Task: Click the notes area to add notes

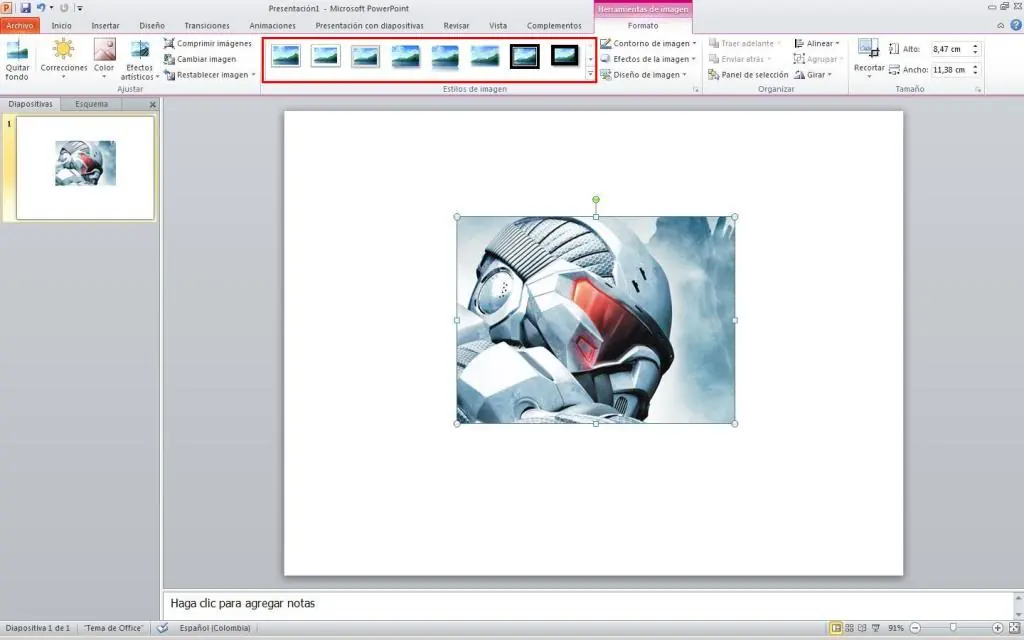Action: (x=588, y=603)
